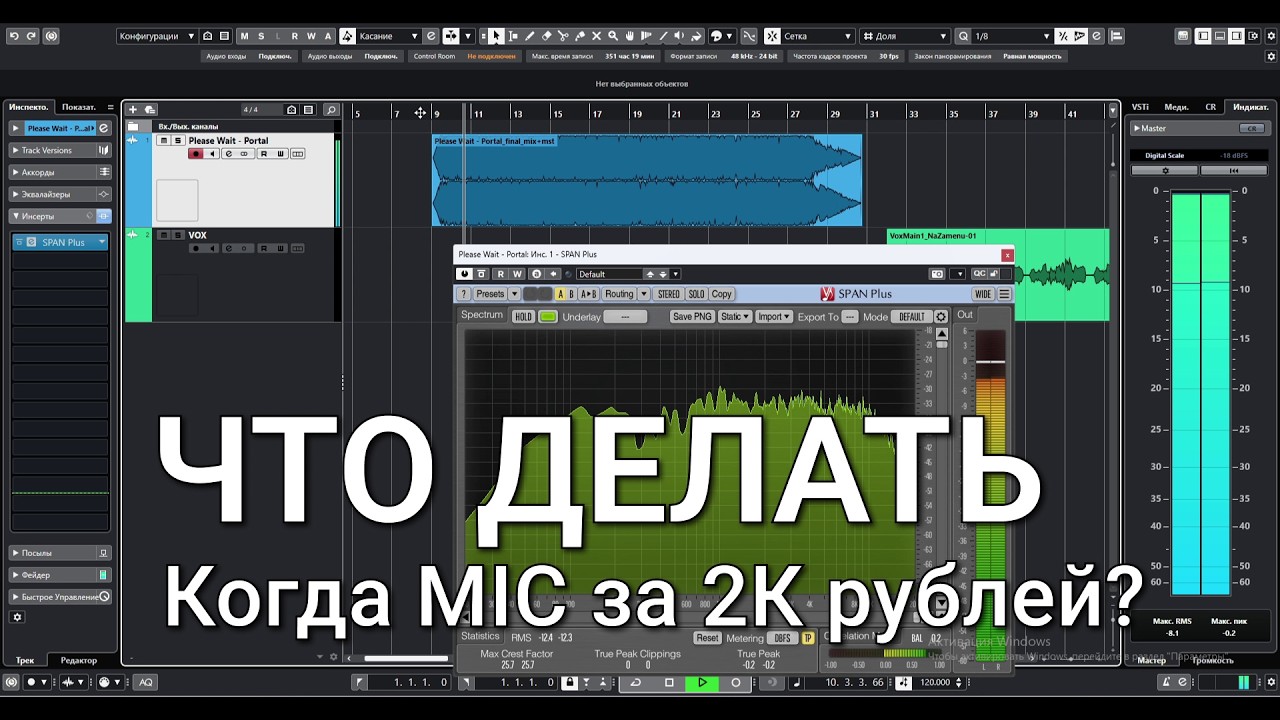Select the Громкость tab at bottom right

coord(1213,660)
